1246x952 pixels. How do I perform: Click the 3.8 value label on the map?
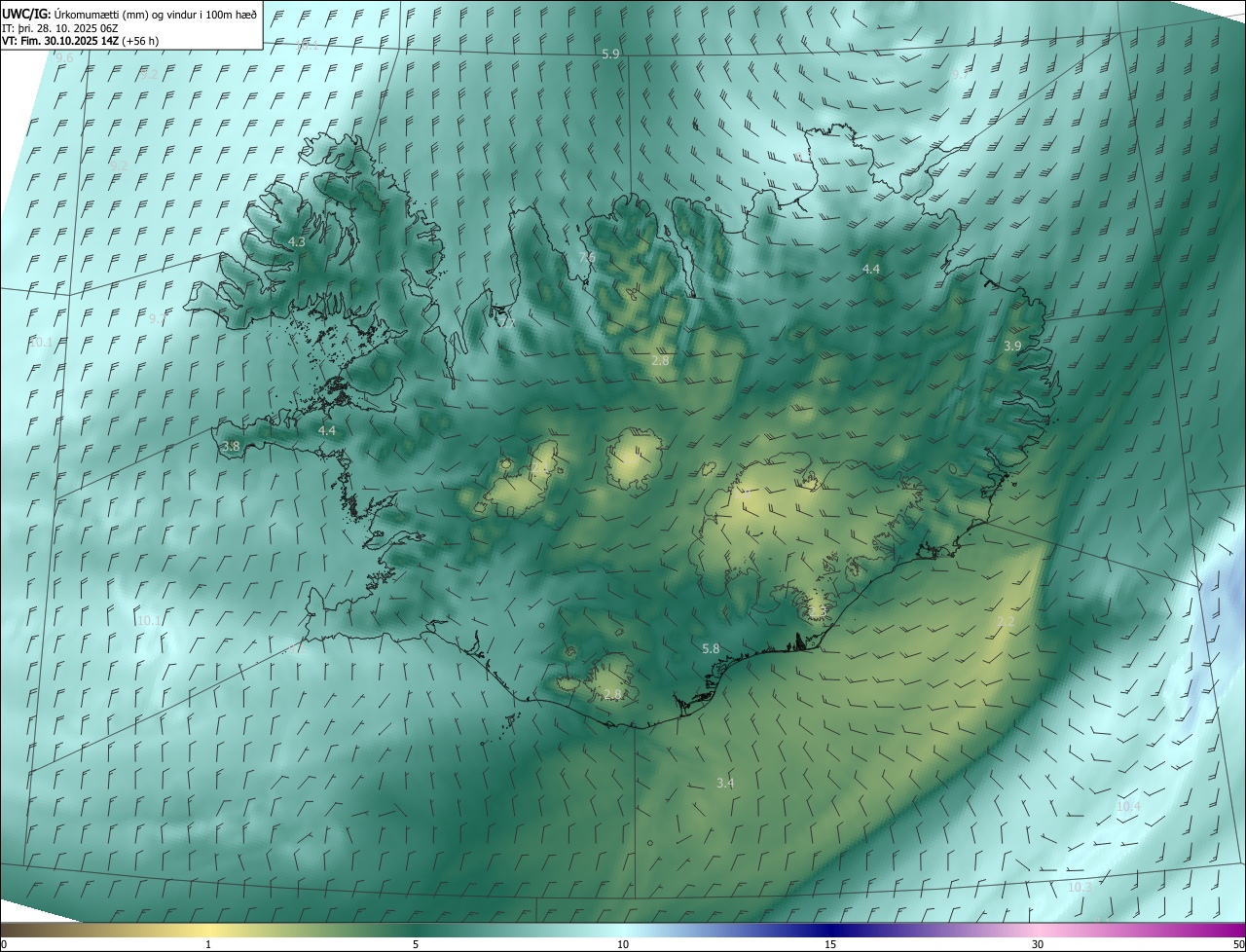(231, 446)
